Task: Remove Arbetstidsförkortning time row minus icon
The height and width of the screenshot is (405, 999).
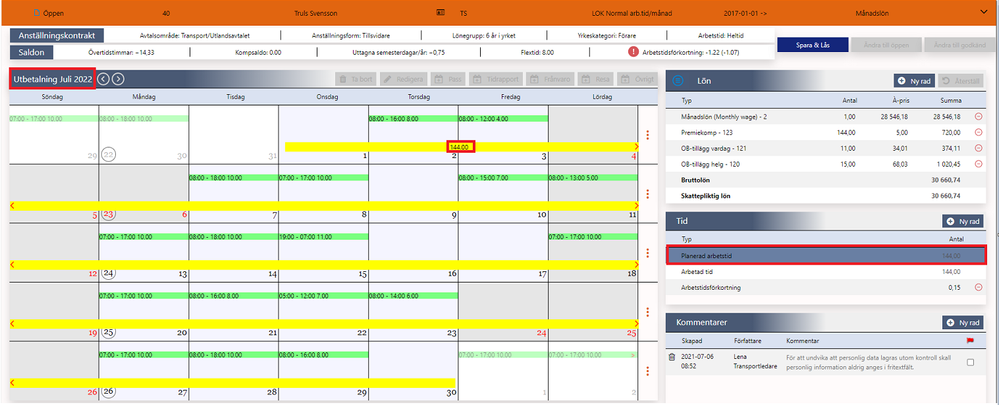Action: tap(978, 288)
